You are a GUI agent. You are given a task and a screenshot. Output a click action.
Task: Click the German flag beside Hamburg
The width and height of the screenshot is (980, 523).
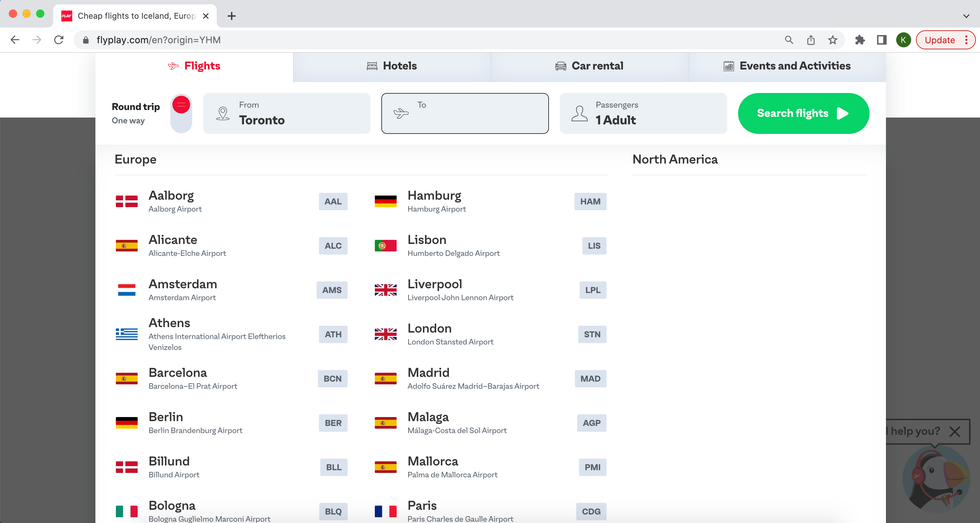click(x=386, y=201)
